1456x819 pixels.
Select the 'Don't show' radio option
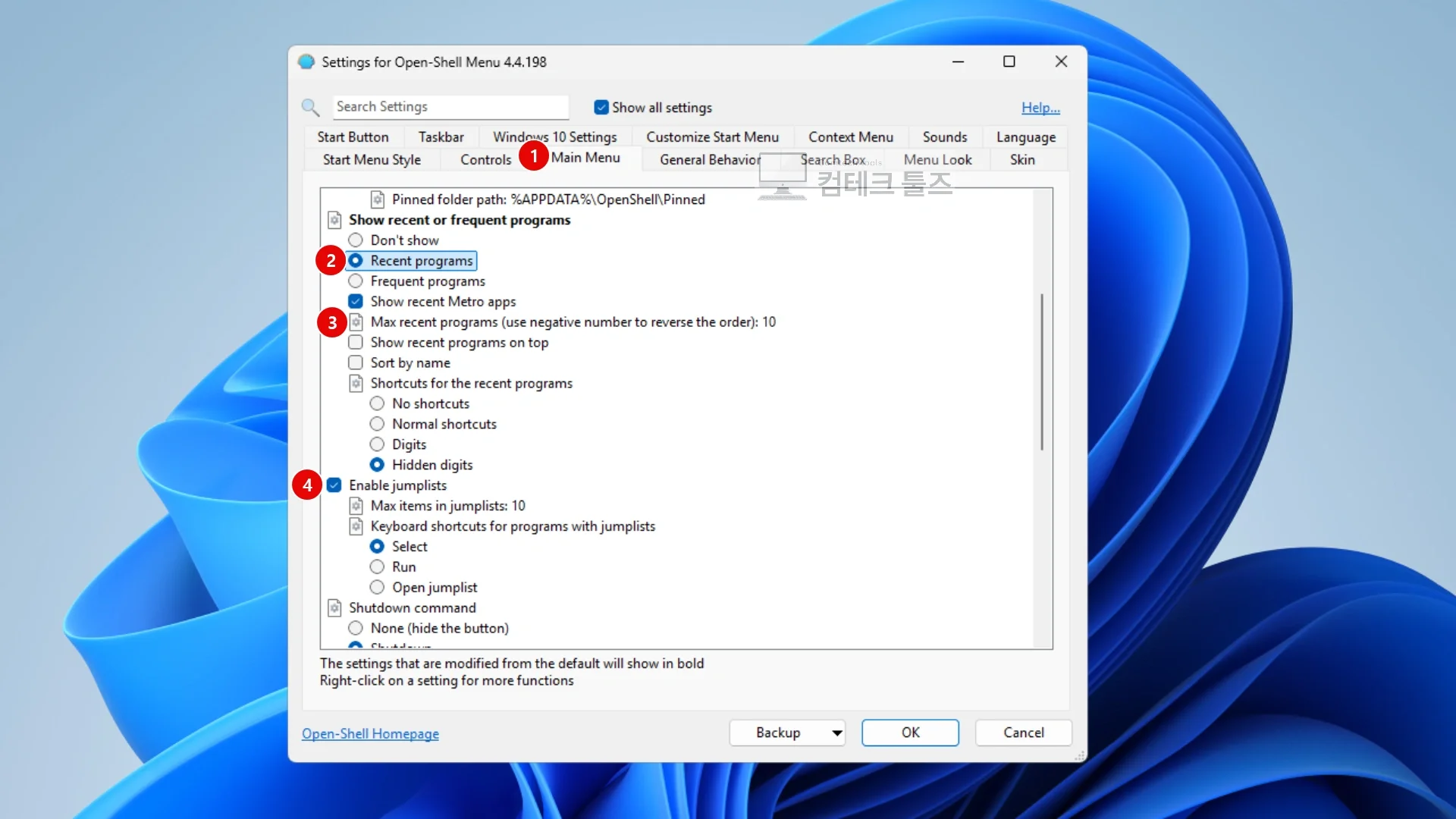356,240
